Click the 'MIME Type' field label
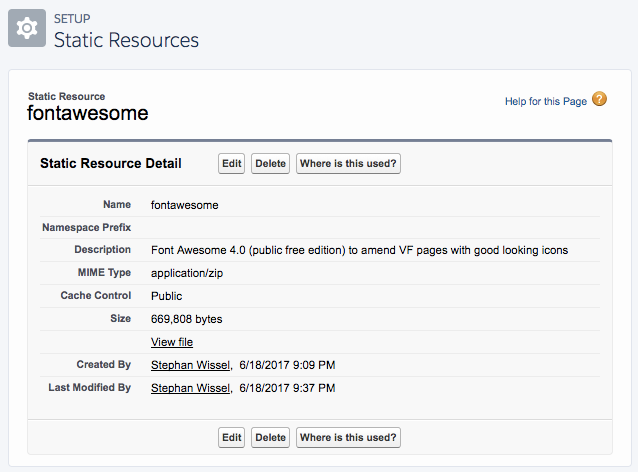The image size is (638, 472). point(105,273)
